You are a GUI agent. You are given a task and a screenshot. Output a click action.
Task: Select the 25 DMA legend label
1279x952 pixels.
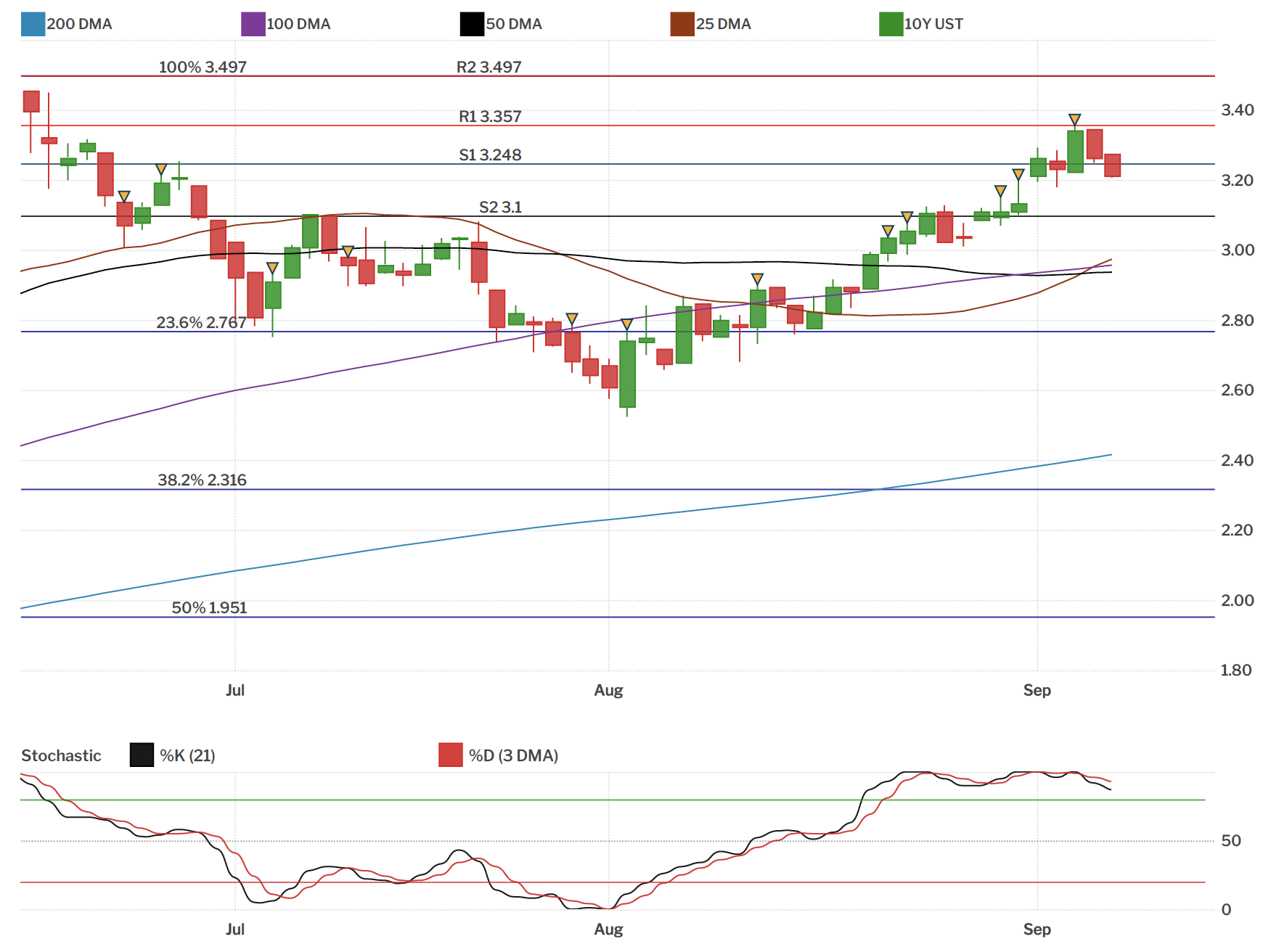[x=724, y=24]
